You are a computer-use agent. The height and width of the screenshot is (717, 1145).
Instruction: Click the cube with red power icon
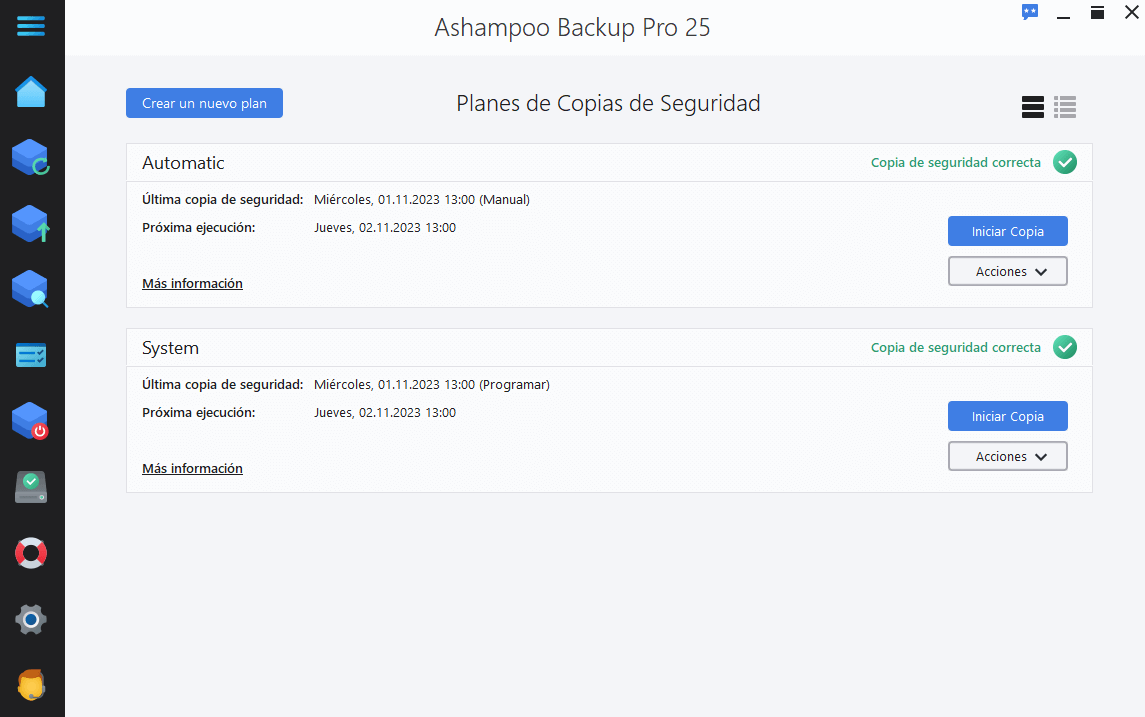31,421
